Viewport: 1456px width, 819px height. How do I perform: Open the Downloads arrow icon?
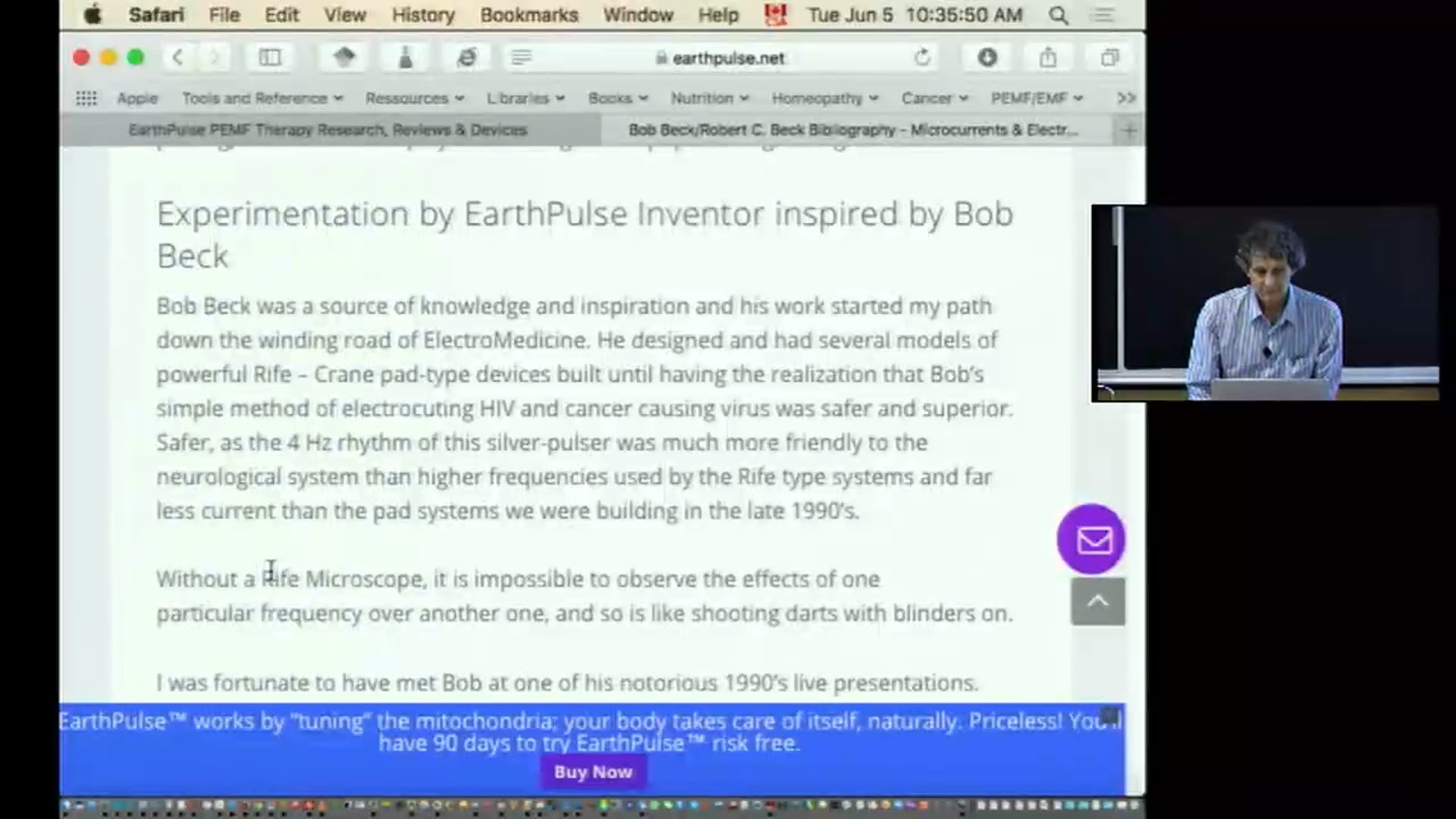[x=987, y=58]
